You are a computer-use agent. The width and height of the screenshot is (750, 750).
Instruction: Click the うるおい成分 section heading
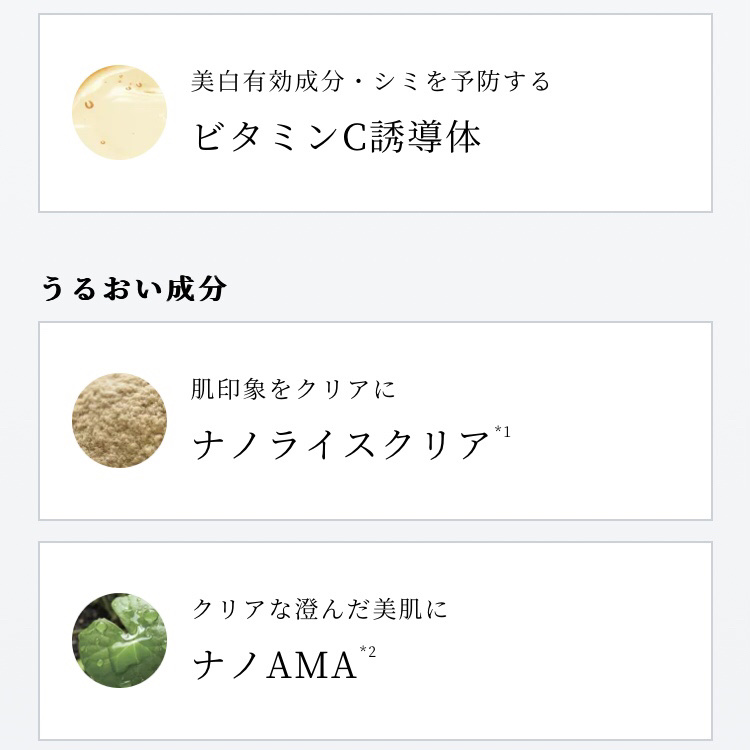pyautogui.click(x=133, y=288)
